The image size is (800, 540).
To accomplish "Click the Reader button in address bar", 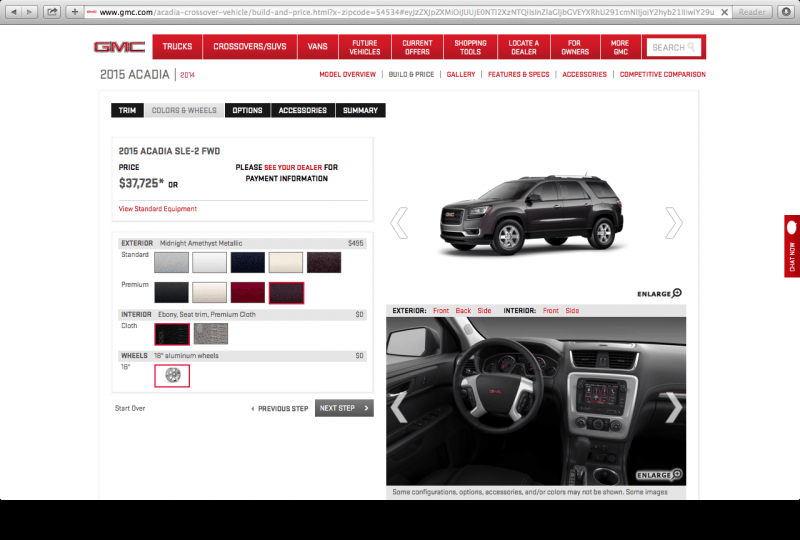I will coord(752,12).
